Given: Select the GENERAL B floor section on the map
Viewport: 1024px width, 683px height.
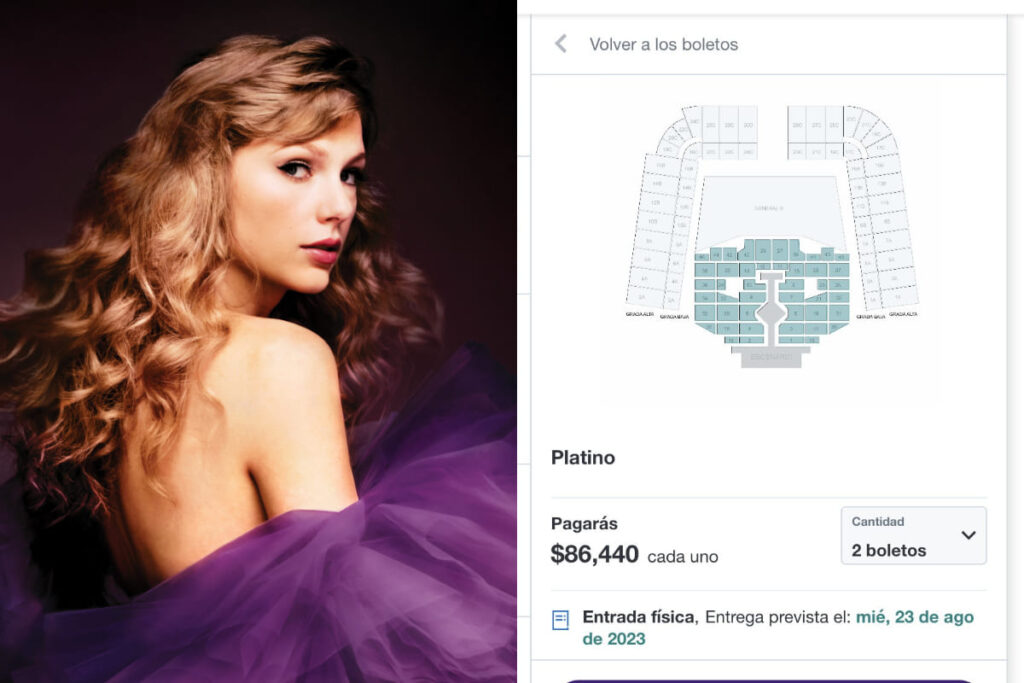Looking at the screenshot, I should pos(766,207).
